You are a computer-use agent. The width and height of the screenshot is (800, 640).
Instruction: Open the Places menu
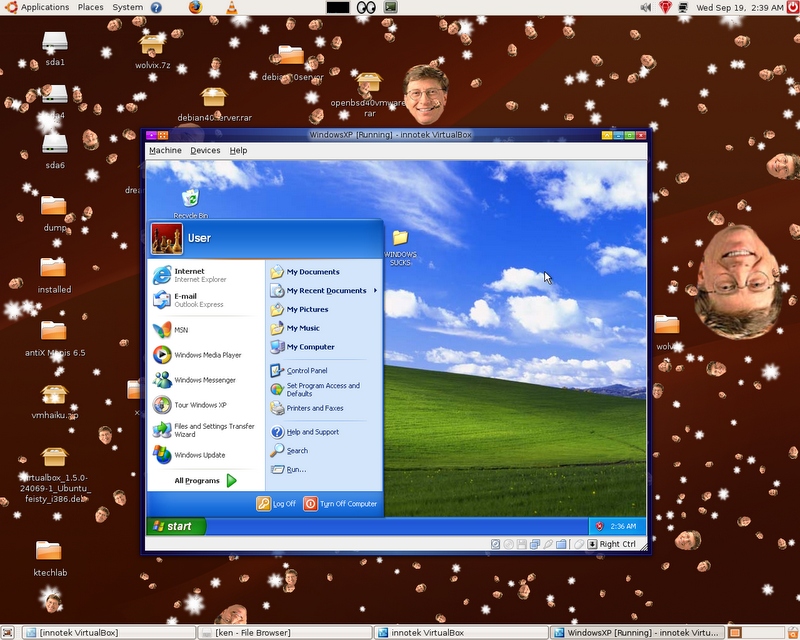click(x=90, y=7)
